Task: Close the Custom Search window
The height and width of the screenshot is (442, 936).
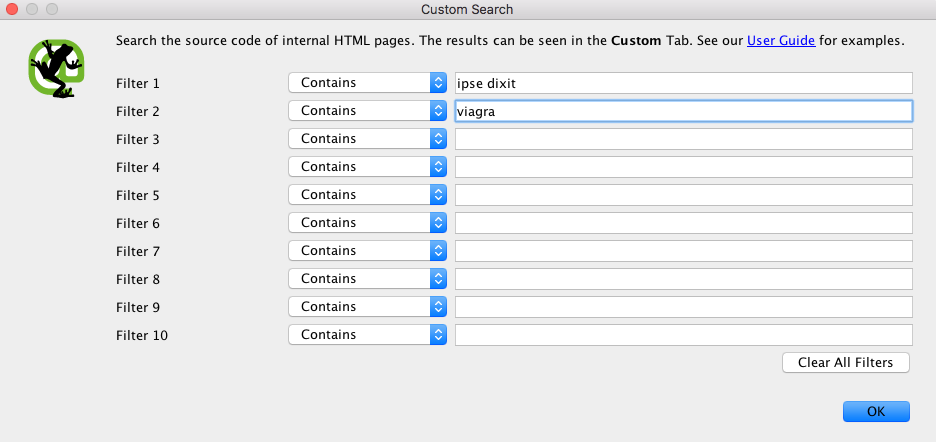Action: [x=14, y=9]
